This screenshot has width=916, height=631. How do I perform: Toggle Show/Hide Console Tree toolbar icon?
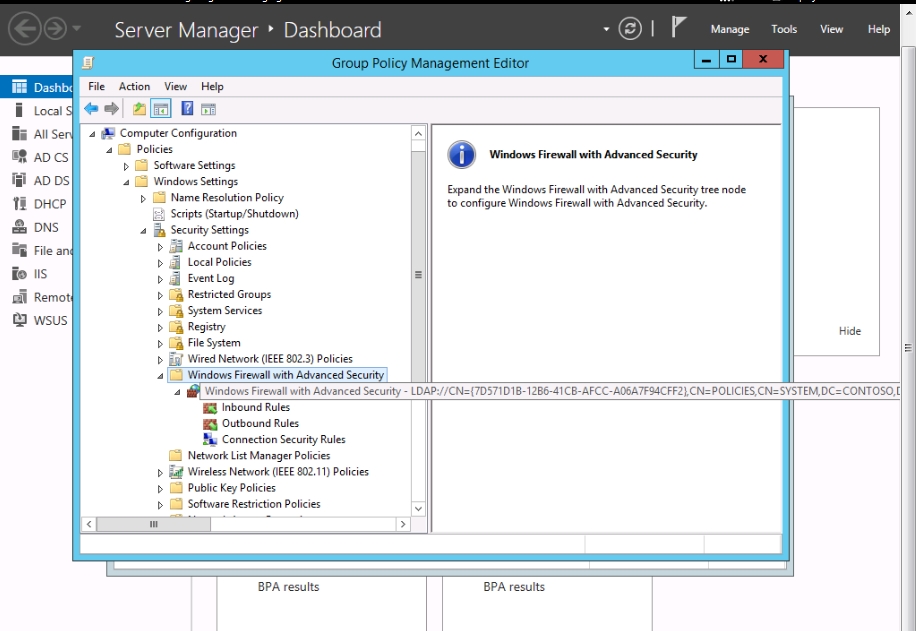[x=161, y=109]
